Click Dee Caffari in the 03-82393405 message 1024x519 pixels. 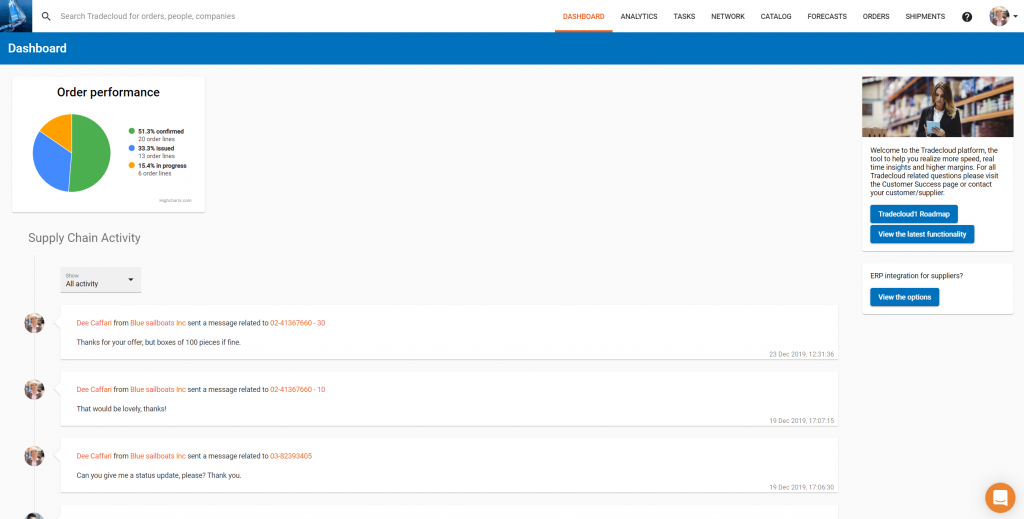pyautogui.click(x=94, y=456)
